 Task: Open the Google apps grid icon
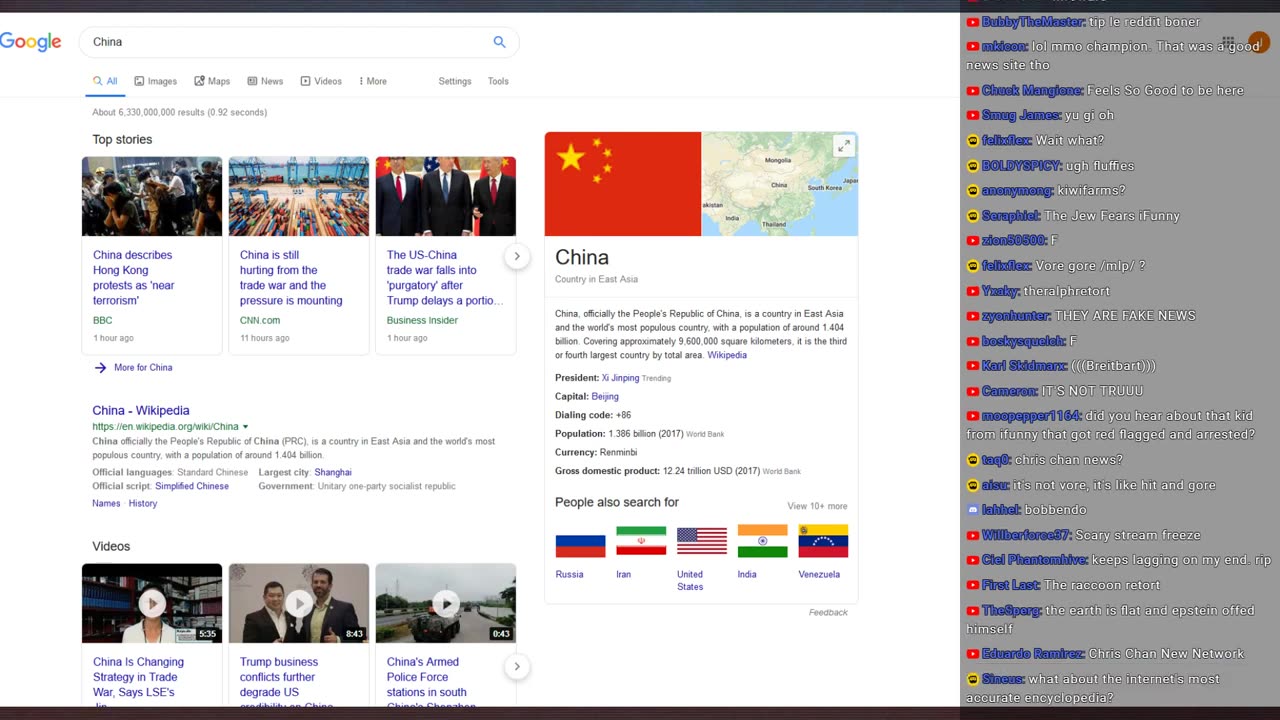pos(1228,42)
